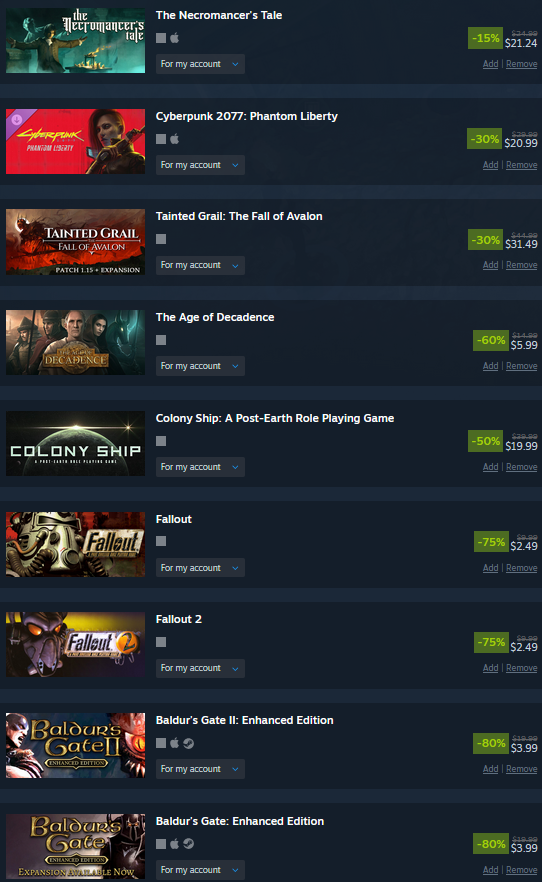Open the Cyberpunk Phantom Liberty cover image
542x882 pixels.
point(75,141)
